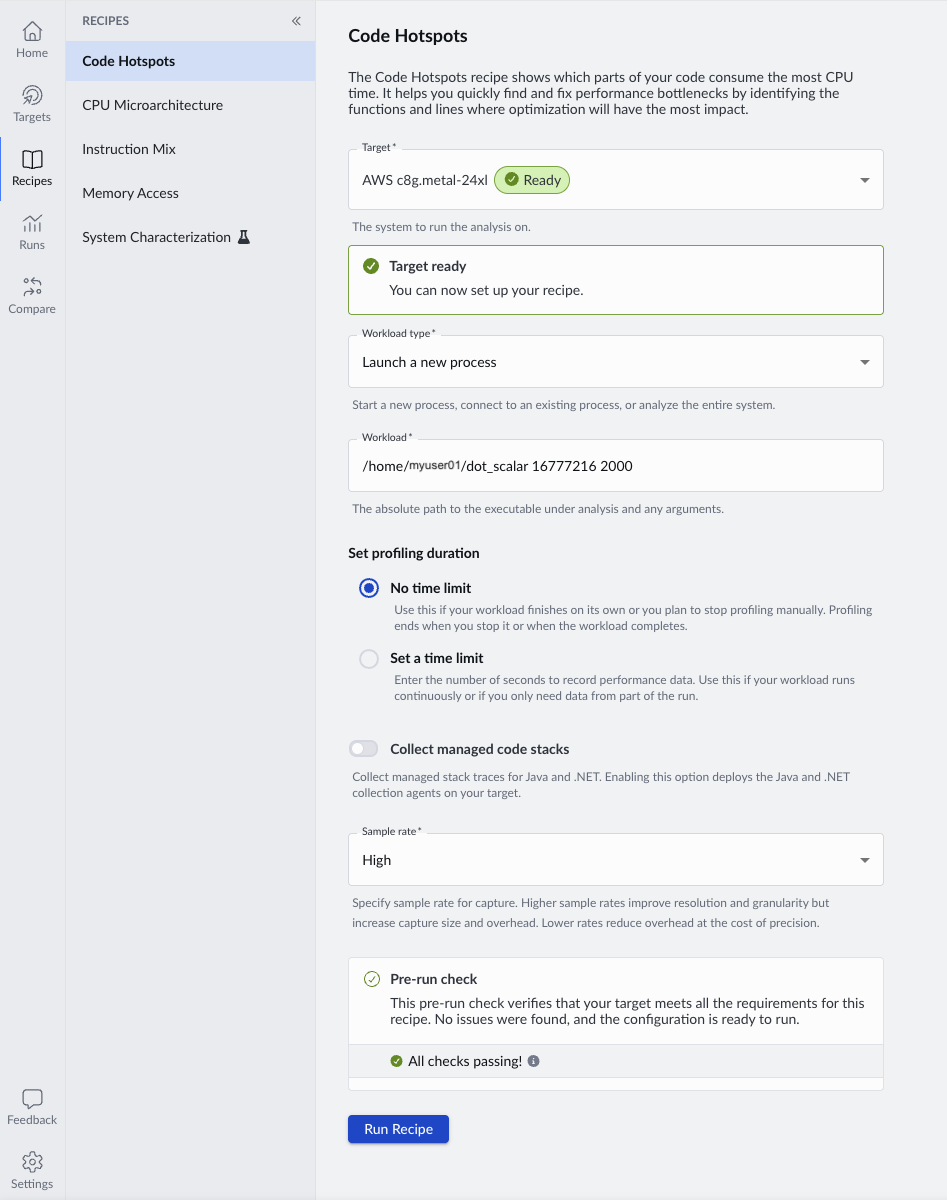947x1200 pixels.
Task: Go to Targets in the sidebar
Action: tap(32, 96)
